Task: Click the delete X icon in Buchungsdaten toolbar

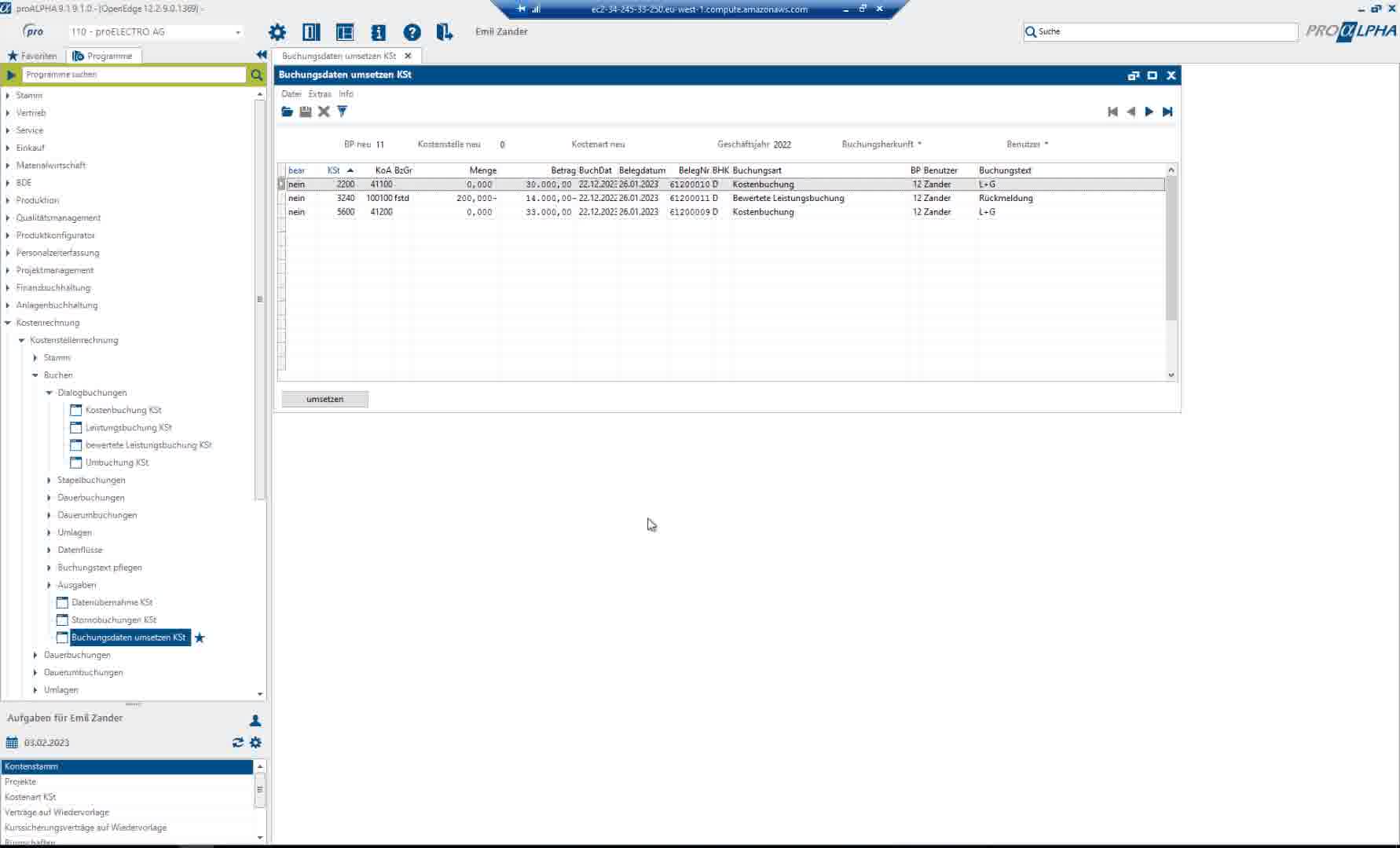Action: click(x=324, y=111)
